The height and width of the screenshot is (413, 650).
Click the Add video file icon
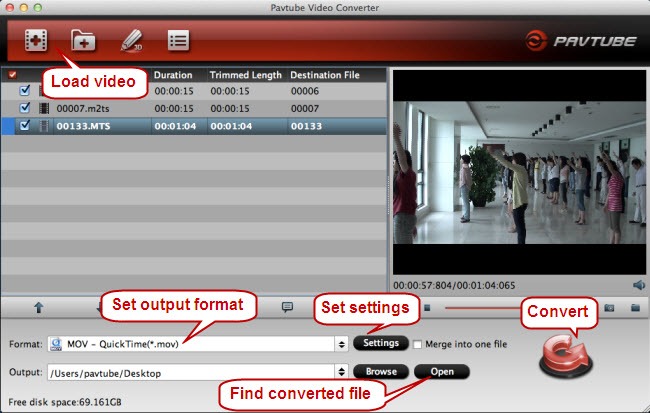click(x=36, y=40)
